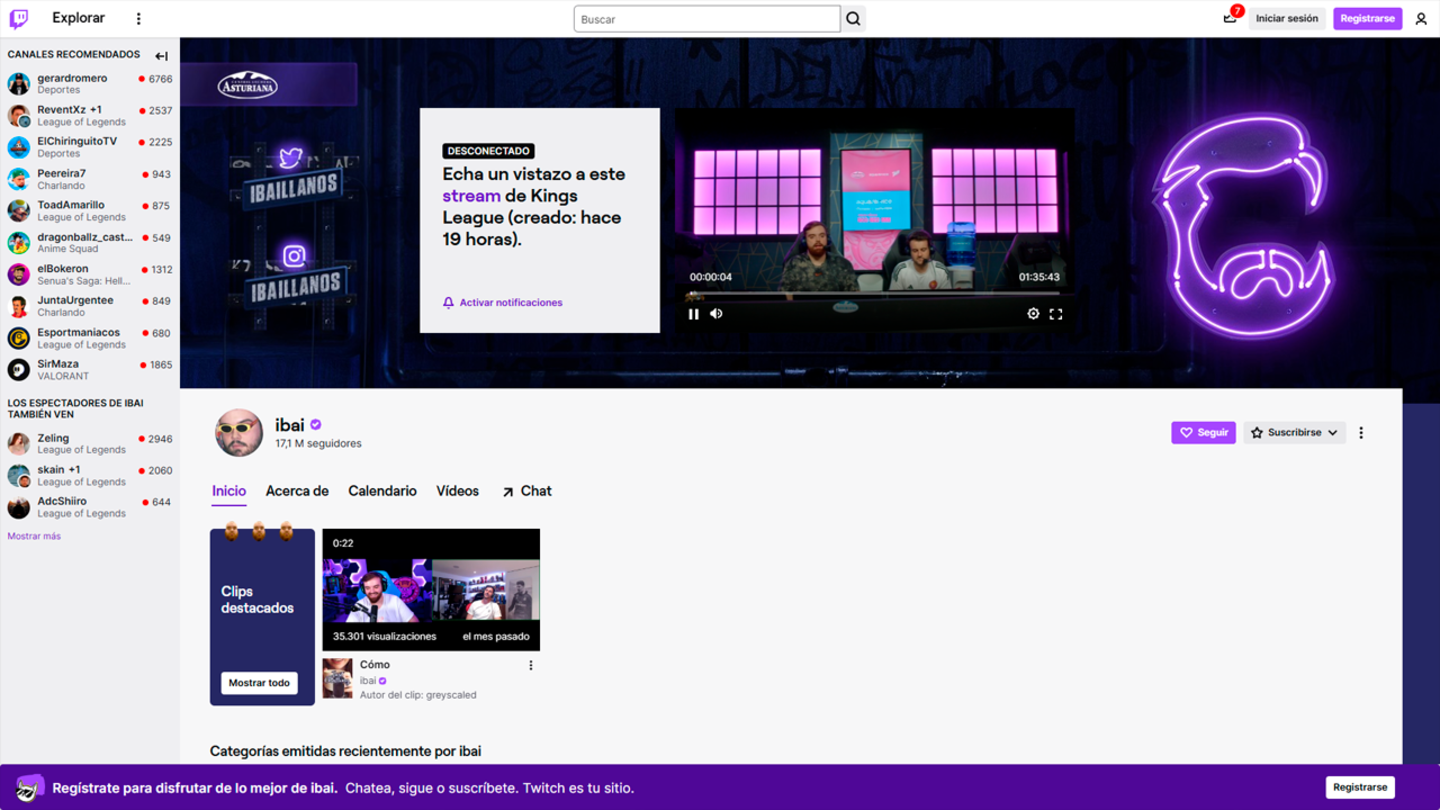Open the video player settings gear
Viewport: 1440px width, 810px height.
[x=1033, y=314]
